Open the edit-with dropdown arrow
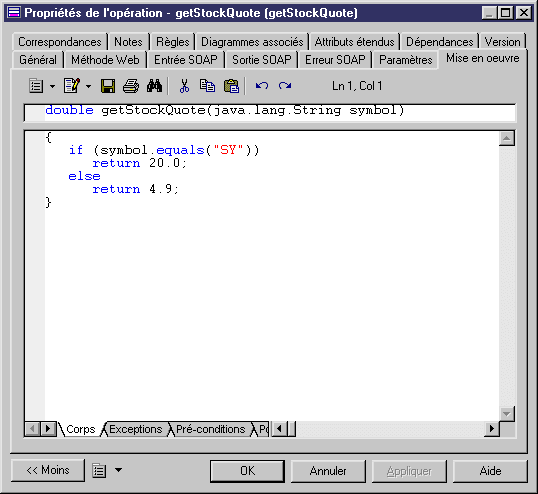Screen dimensions: 538x494 pos(89,86)
